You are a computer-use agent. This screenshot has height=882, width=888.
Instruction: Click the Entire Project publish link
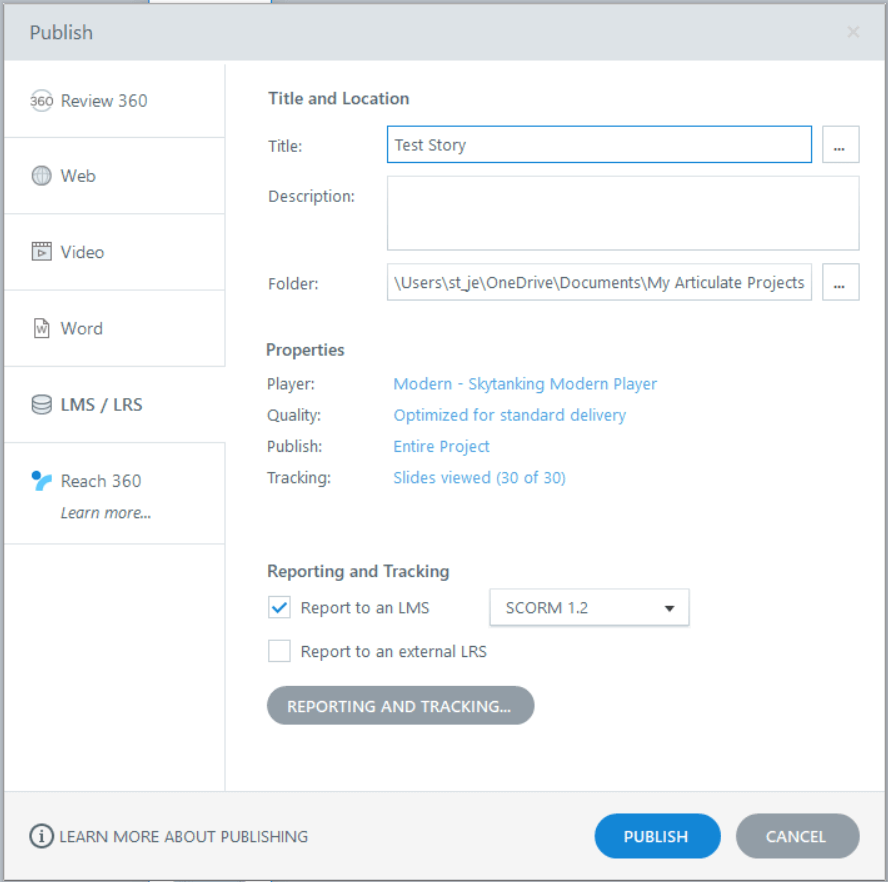click(441, 446)
